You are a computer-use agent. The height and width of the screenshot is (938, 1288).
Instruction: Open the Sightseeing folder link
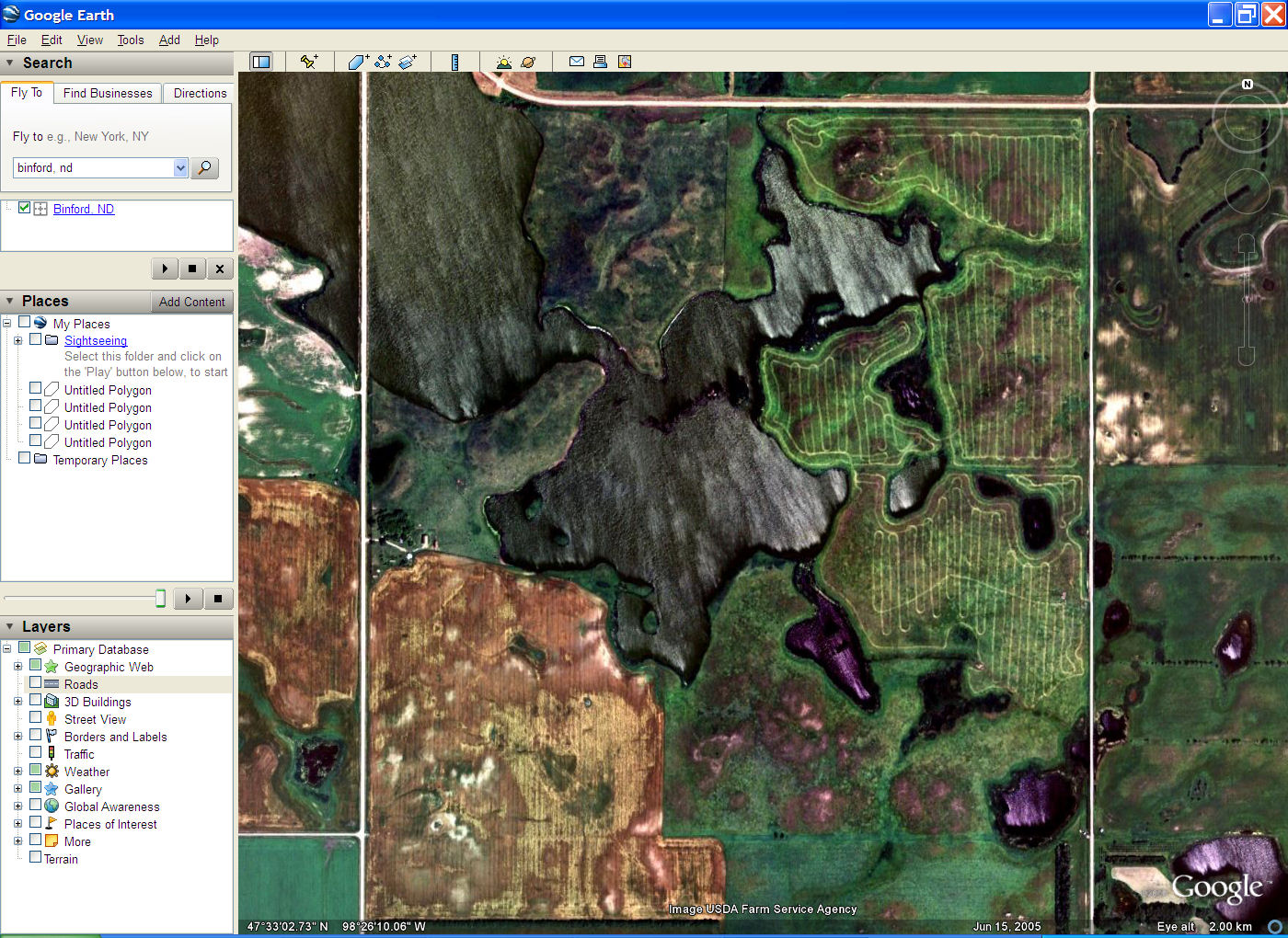point(96,340)
